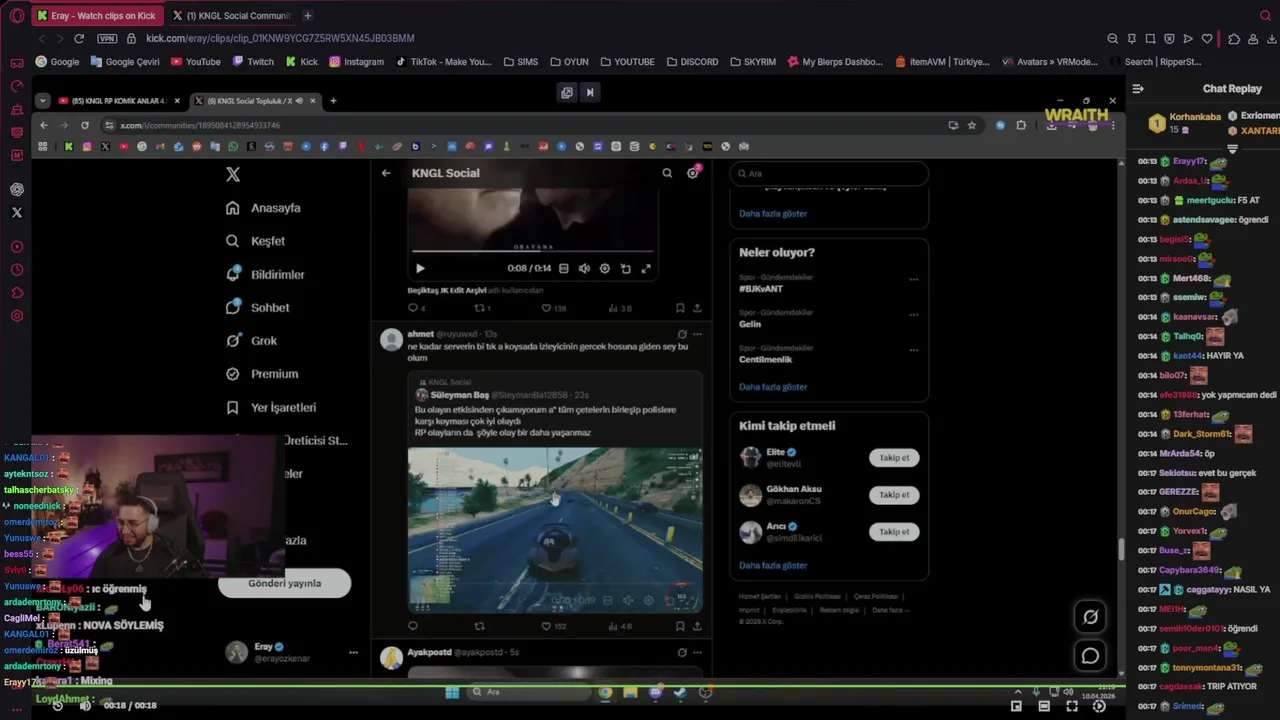Screen dimensions: 1280x720
Task: Switch to KNGL Social Community tab
Action: (x=231, y=16)
